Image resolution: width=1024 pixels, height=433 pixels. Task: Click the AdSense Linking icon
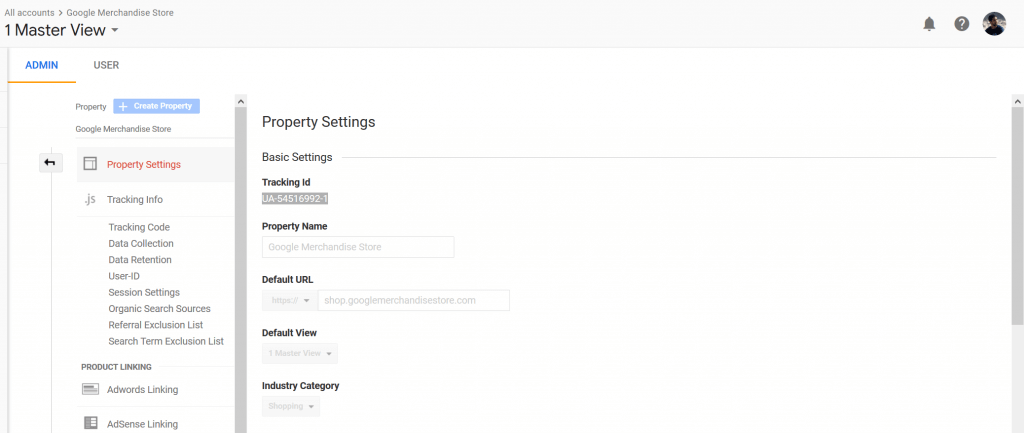pyautogui.click(x=90, y=423)
